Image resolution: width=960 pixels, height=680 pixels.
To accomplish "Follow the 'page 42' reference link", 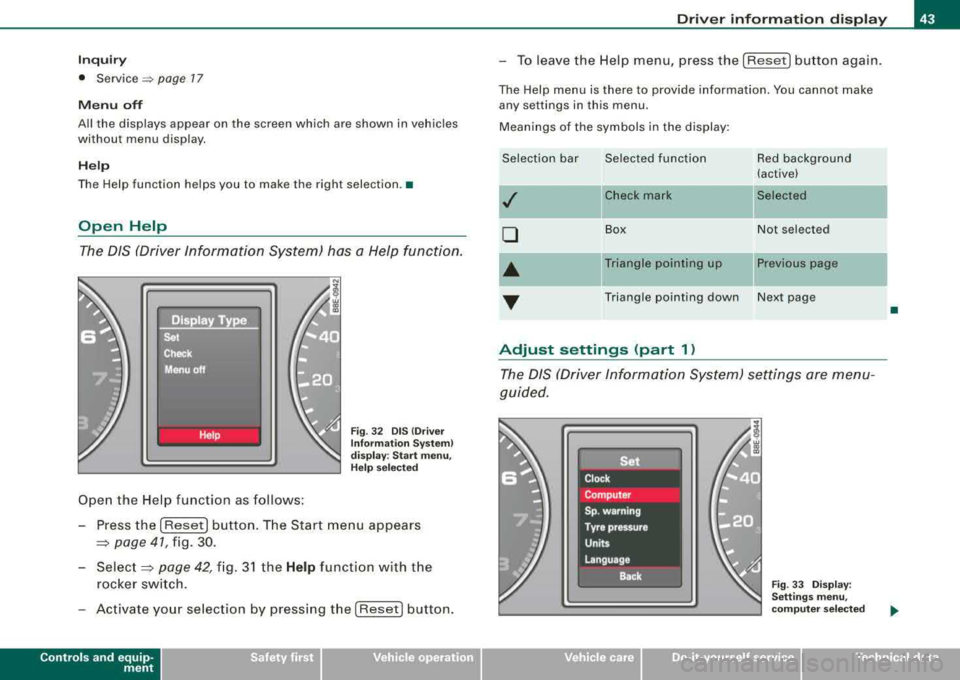I will (186, 567).
